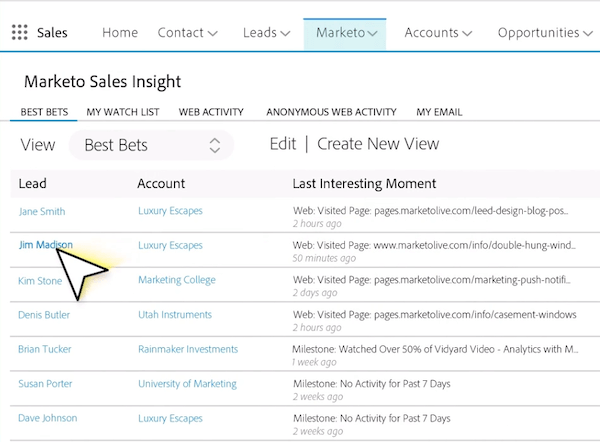
Task: Select the casement-windows visited page text
Action: [435, 315]
